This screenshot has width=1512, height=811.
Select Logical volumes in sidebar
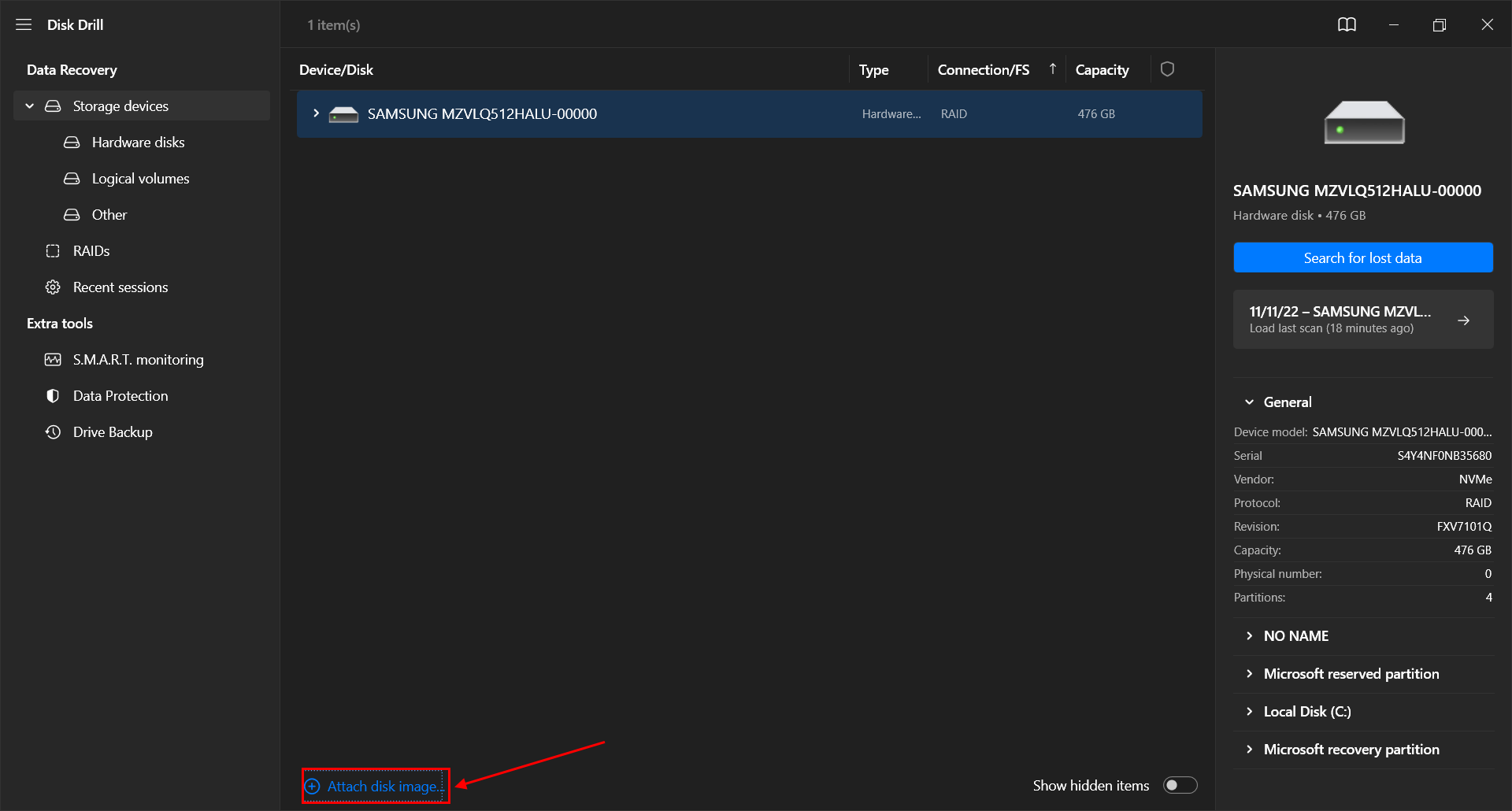140,178
